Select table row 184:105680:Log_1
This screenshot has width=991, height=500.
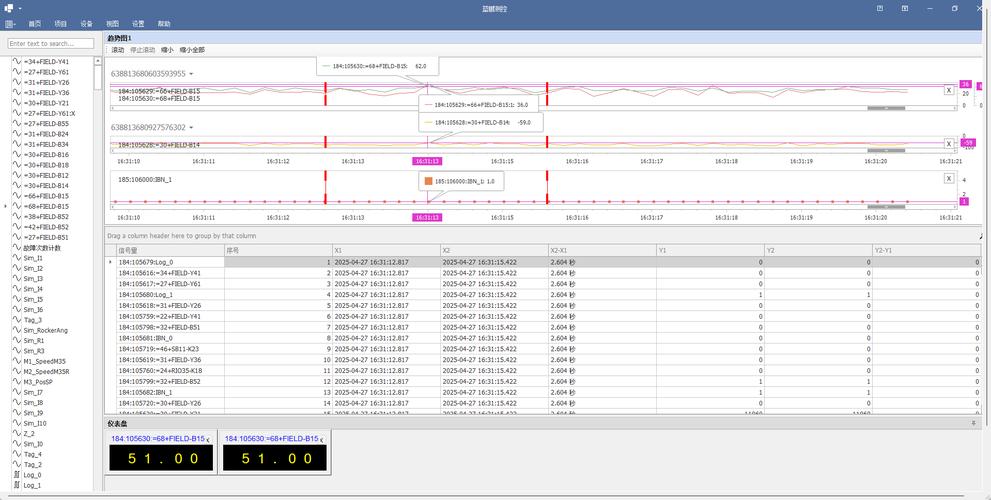549,295
